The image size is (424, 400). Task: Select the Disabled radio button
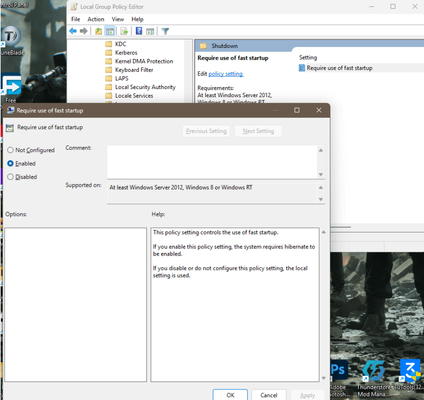(x=10, y=177)
